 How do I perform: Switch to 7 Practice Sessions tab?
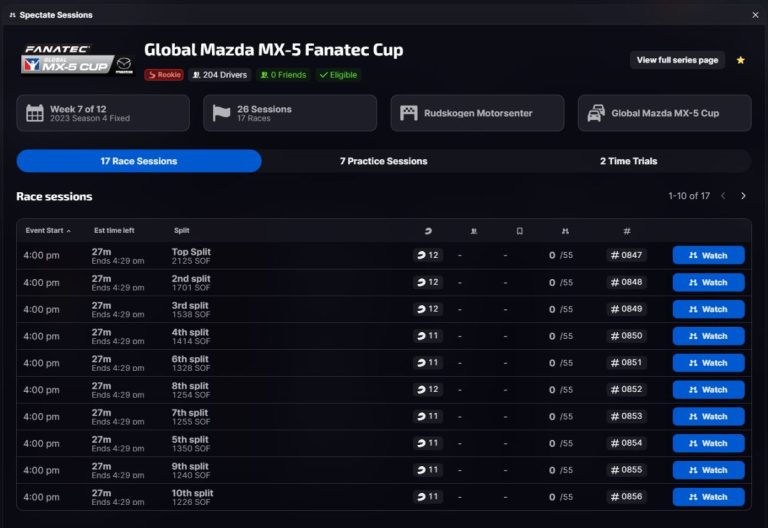click(x=383, y=161)
